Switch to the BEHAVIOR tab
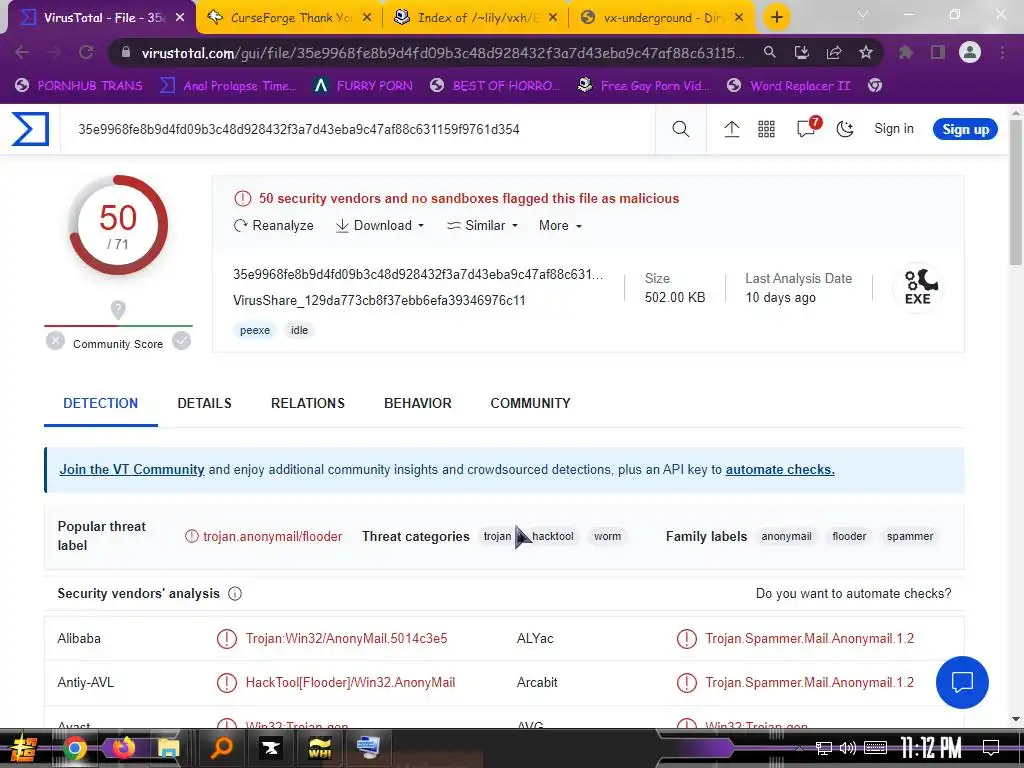Screen dimensions: 1024x768 [418, 403]
